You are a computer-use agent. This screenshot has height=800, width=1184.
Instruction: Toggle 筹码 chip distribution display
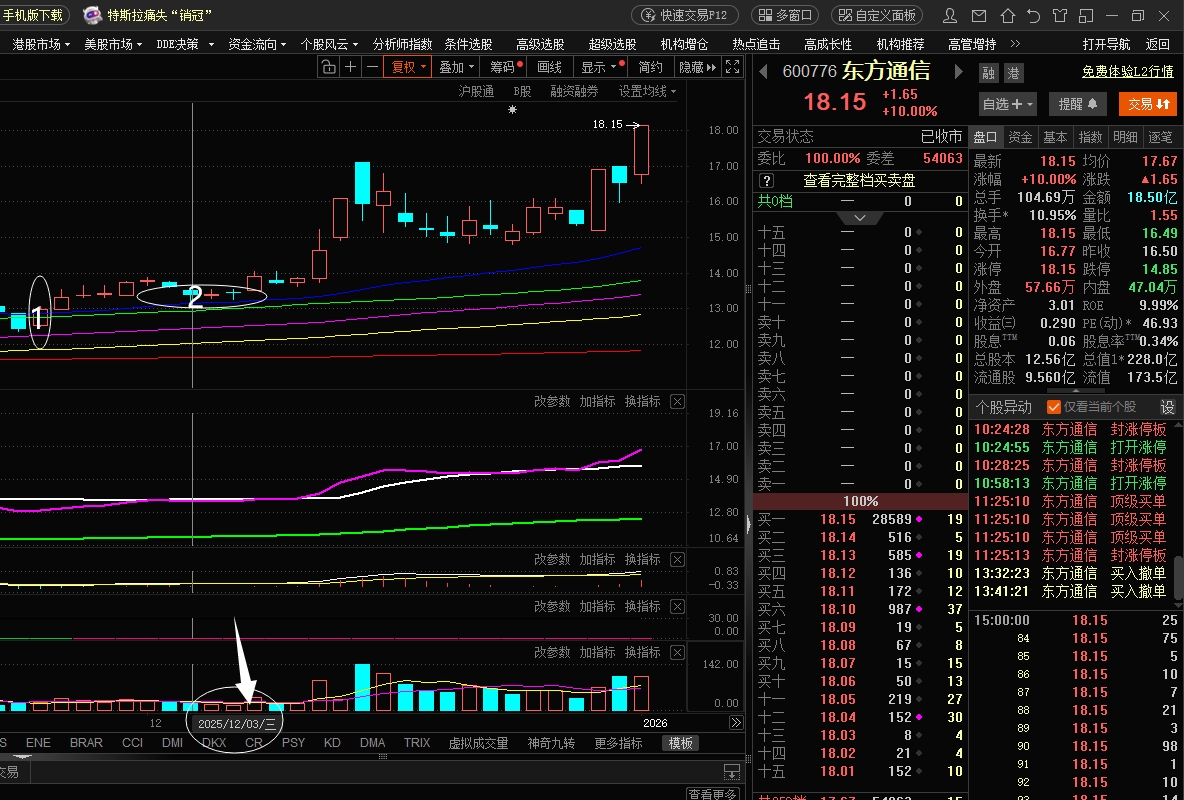505,67
